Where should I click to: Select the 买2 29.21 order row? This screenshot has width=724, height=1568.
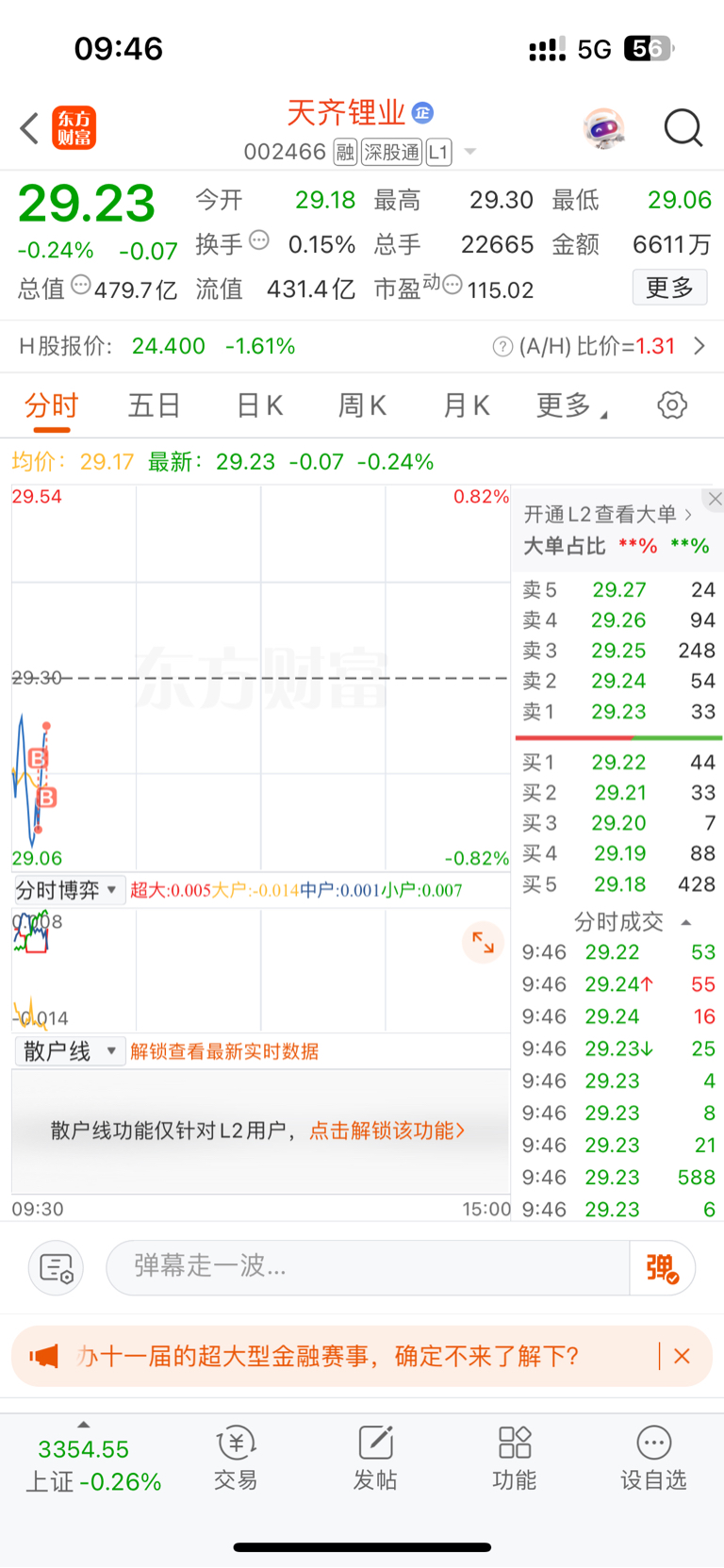coord(618,792)
